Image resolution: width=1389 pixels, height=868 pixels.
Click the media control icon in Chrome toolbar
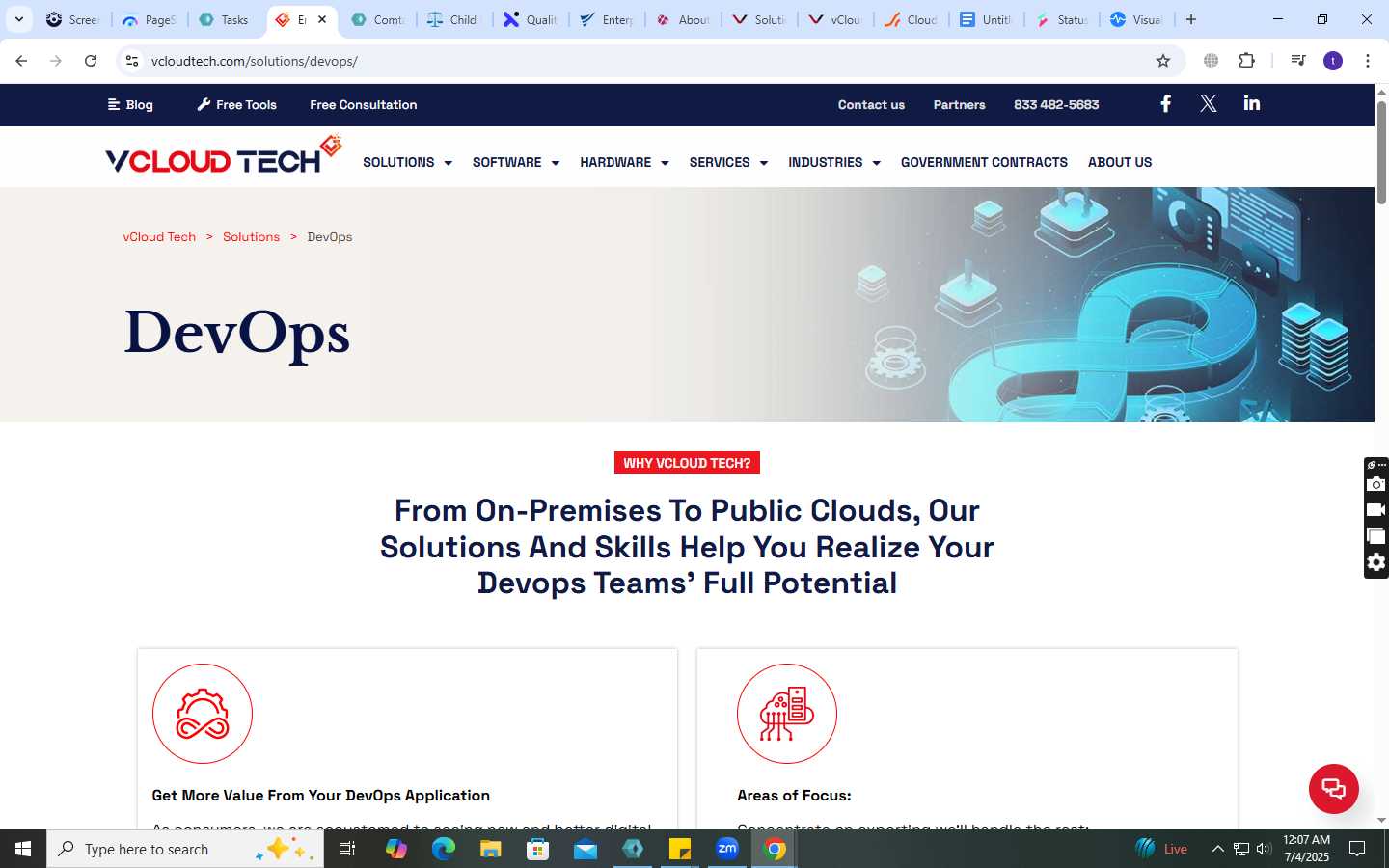[x=1298, y=61]
